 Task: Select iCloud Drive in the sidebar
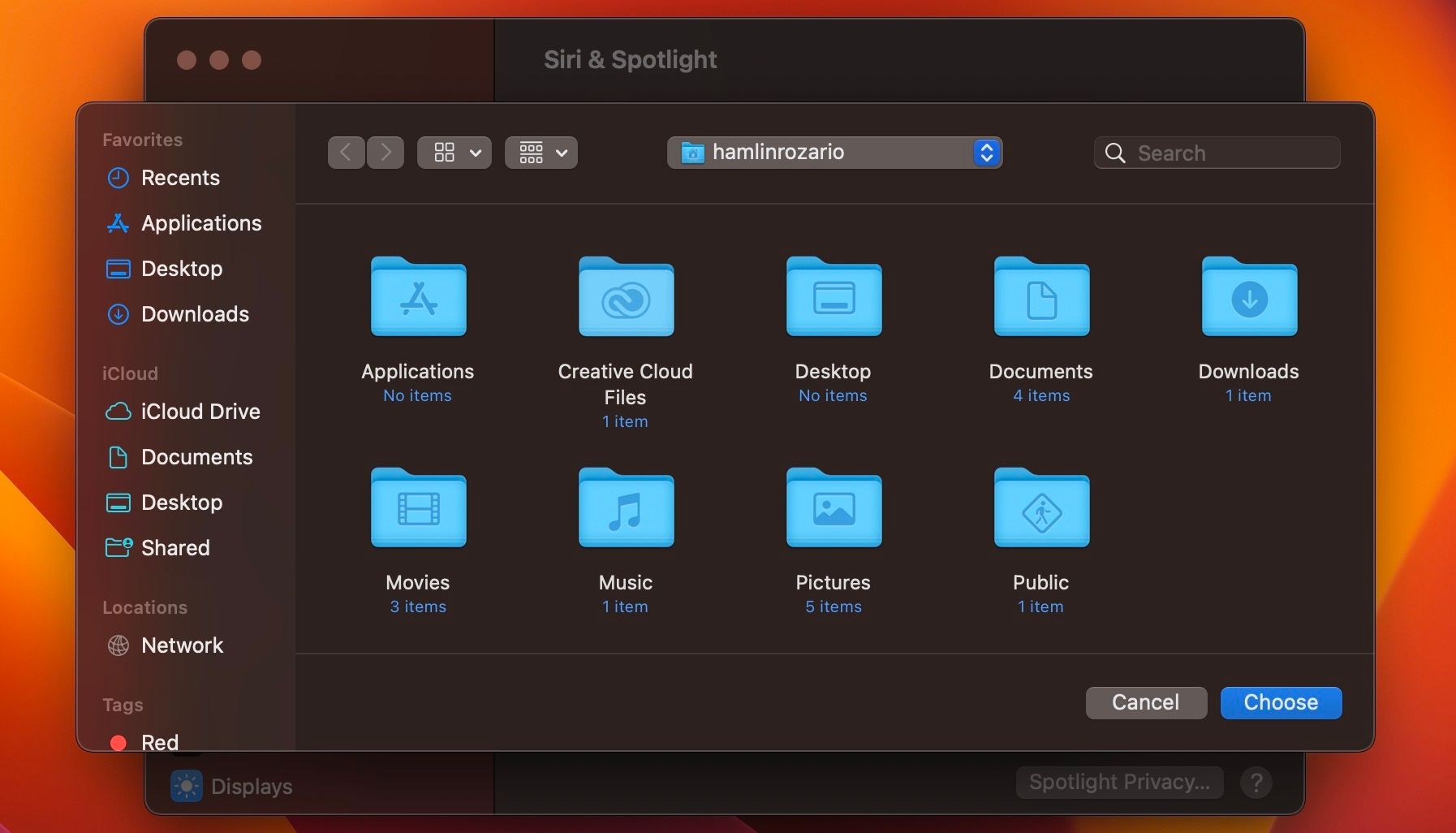point(200,412)
